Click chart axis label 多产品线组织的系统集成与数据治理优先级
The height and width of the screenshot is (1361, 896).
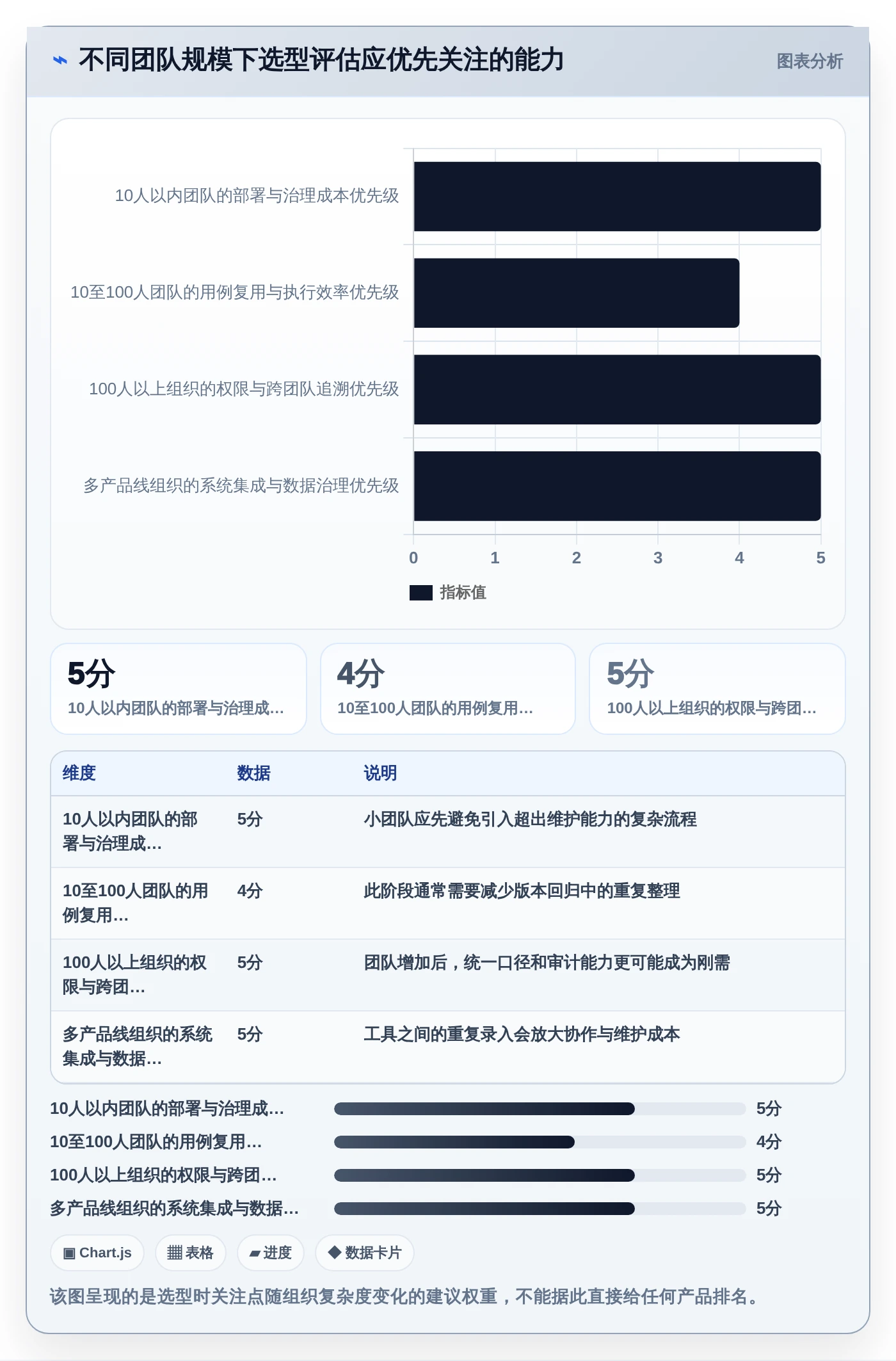click(241, 486)
